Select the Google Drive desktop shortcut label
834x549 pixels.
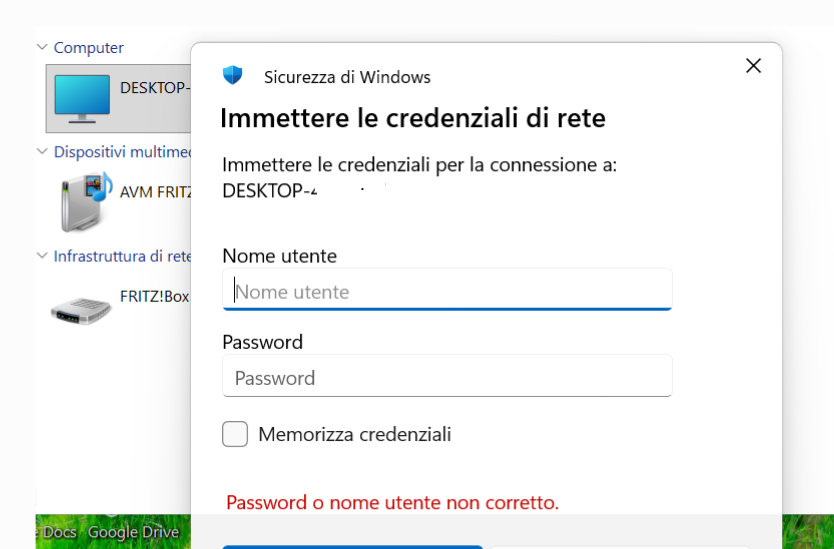pyautogui.click(x=134, y=532)
